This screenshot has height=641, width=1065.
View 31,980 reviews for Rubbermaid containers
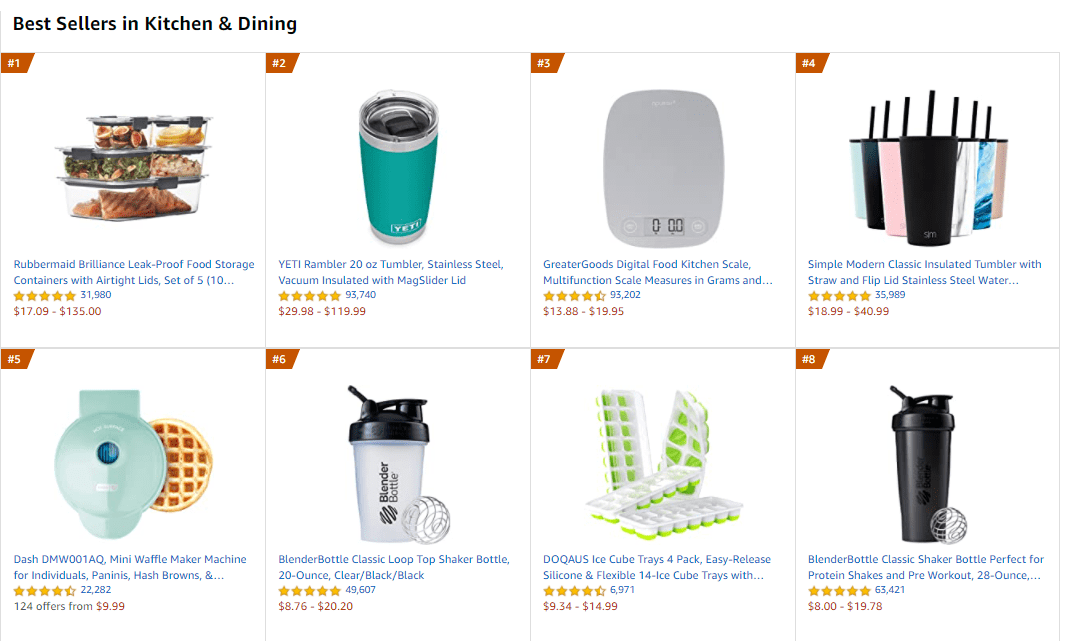(96, 295)
